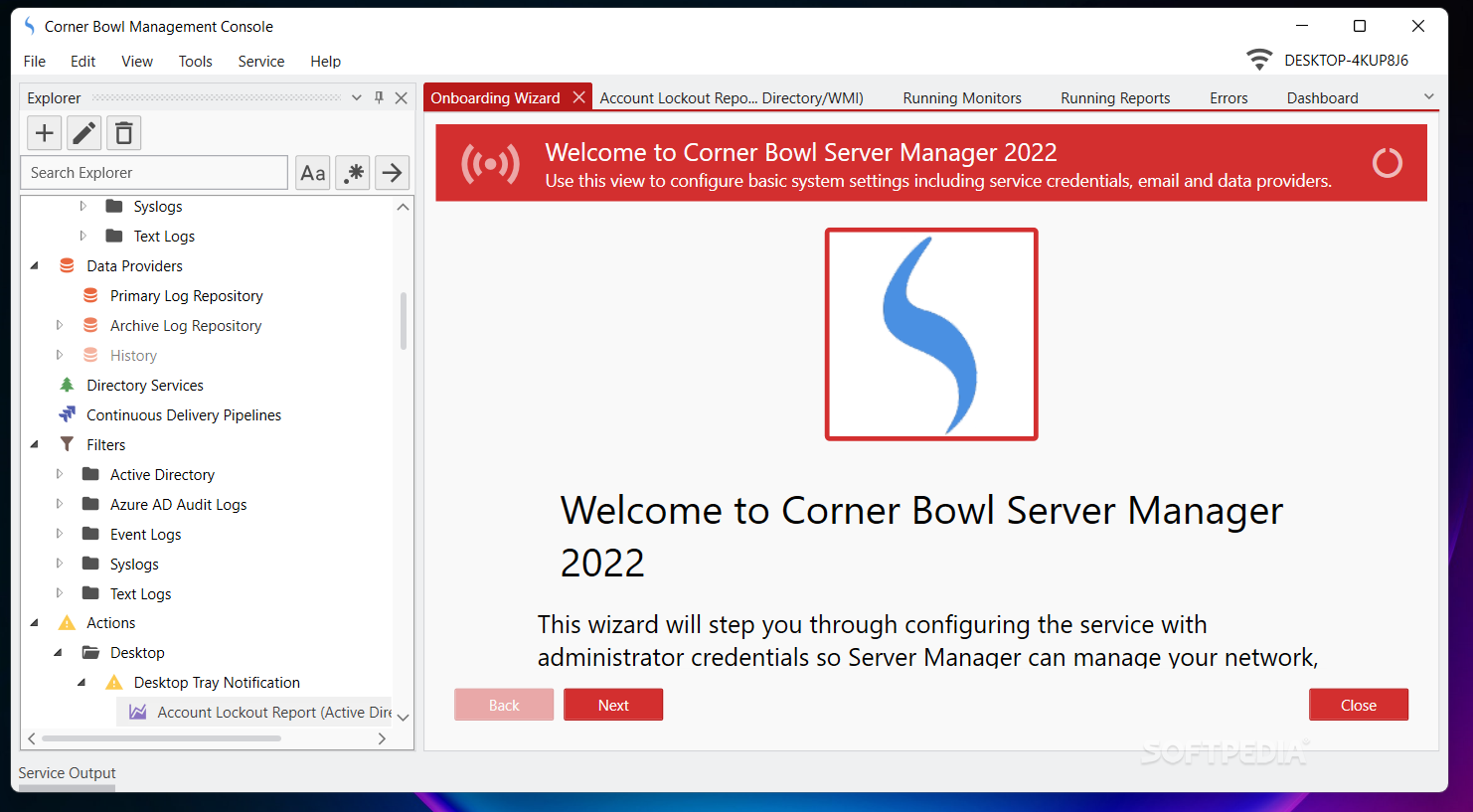The image size is (1473, 812).
Task: Collapse the Data Providers node
Action: coord(35,266)
